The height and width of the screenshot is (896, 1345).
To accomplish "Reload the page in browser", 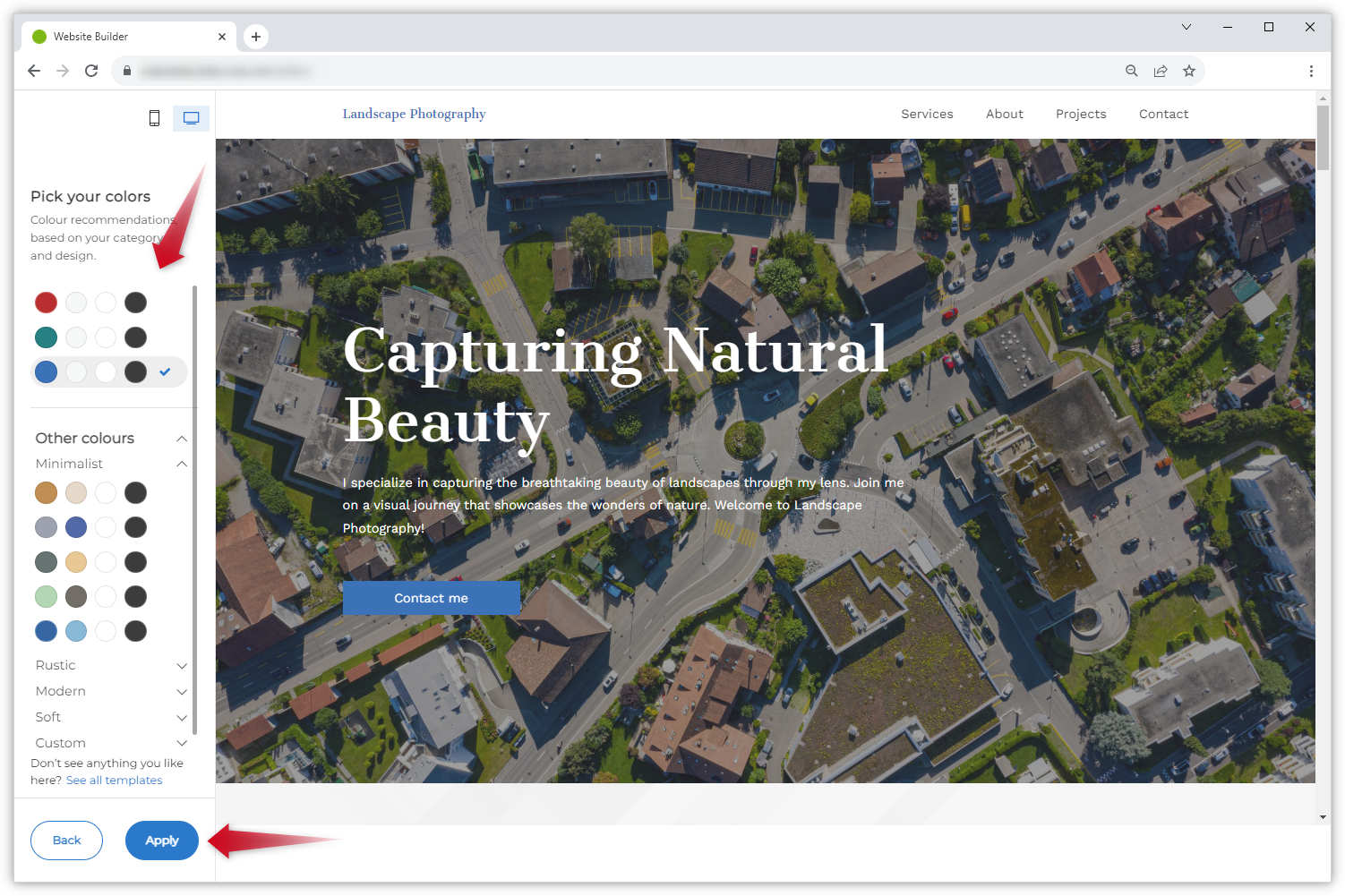I will pos(91,71).
